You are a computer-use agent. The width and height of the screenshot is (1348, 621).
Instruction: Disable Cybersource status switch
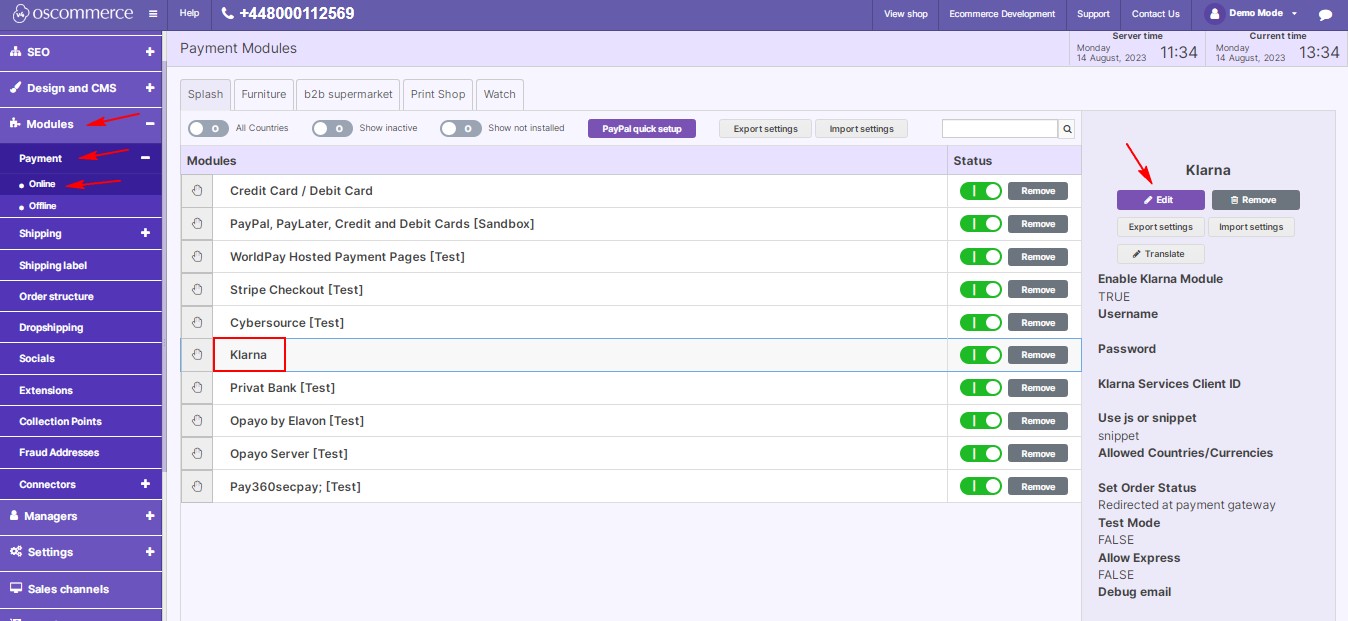click(980, 323)
